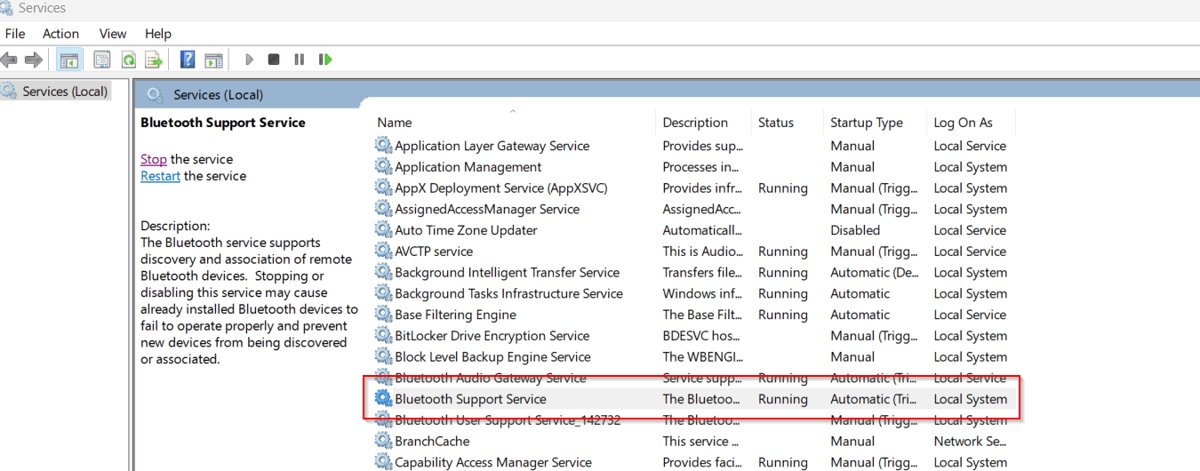This screenshot has width=1200, height=471.
Task: Click the Restart Service toolbar icon
Action: pos(325,60)
